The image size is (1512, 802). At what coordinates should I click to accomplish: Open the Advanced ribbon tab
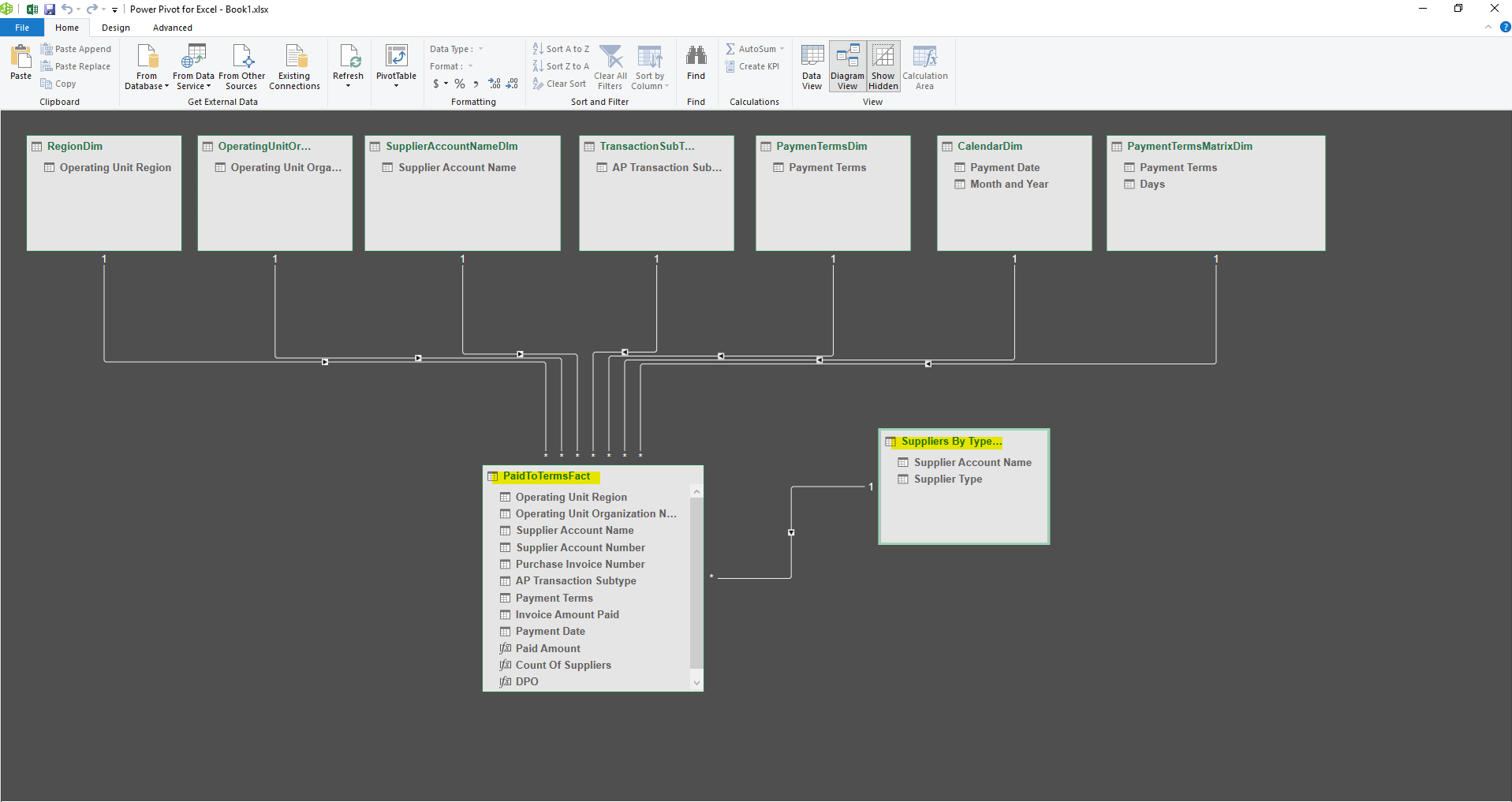click(172, 28)
